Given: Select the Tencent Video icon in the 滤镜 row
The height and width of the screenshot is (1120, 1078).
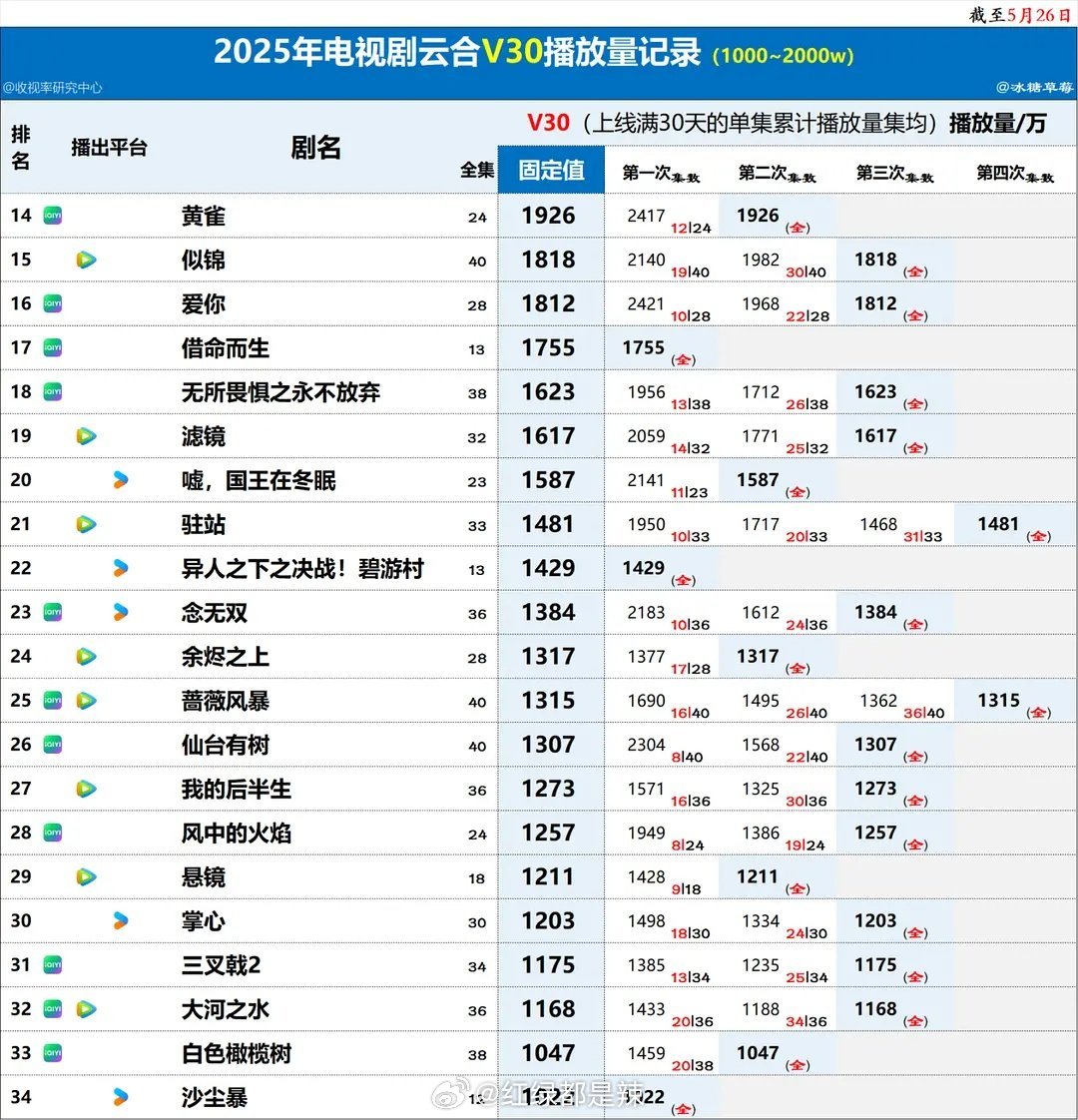Looking at the screenshot, I should pyautogui.click(x=87, y=435).
